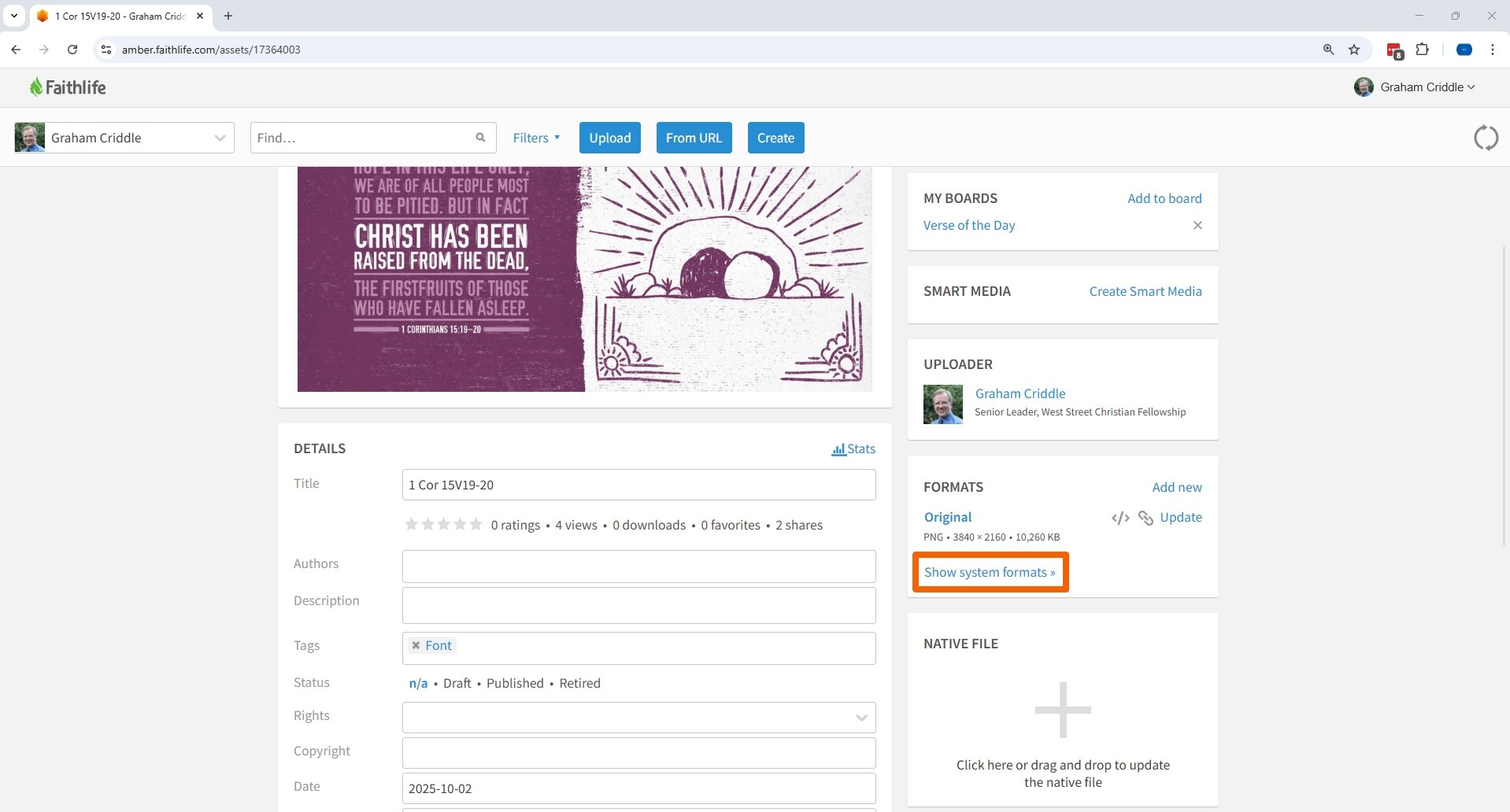Open the tab search dropdown arrow
Screen dimensions: 1510x812
pos(14,16)
